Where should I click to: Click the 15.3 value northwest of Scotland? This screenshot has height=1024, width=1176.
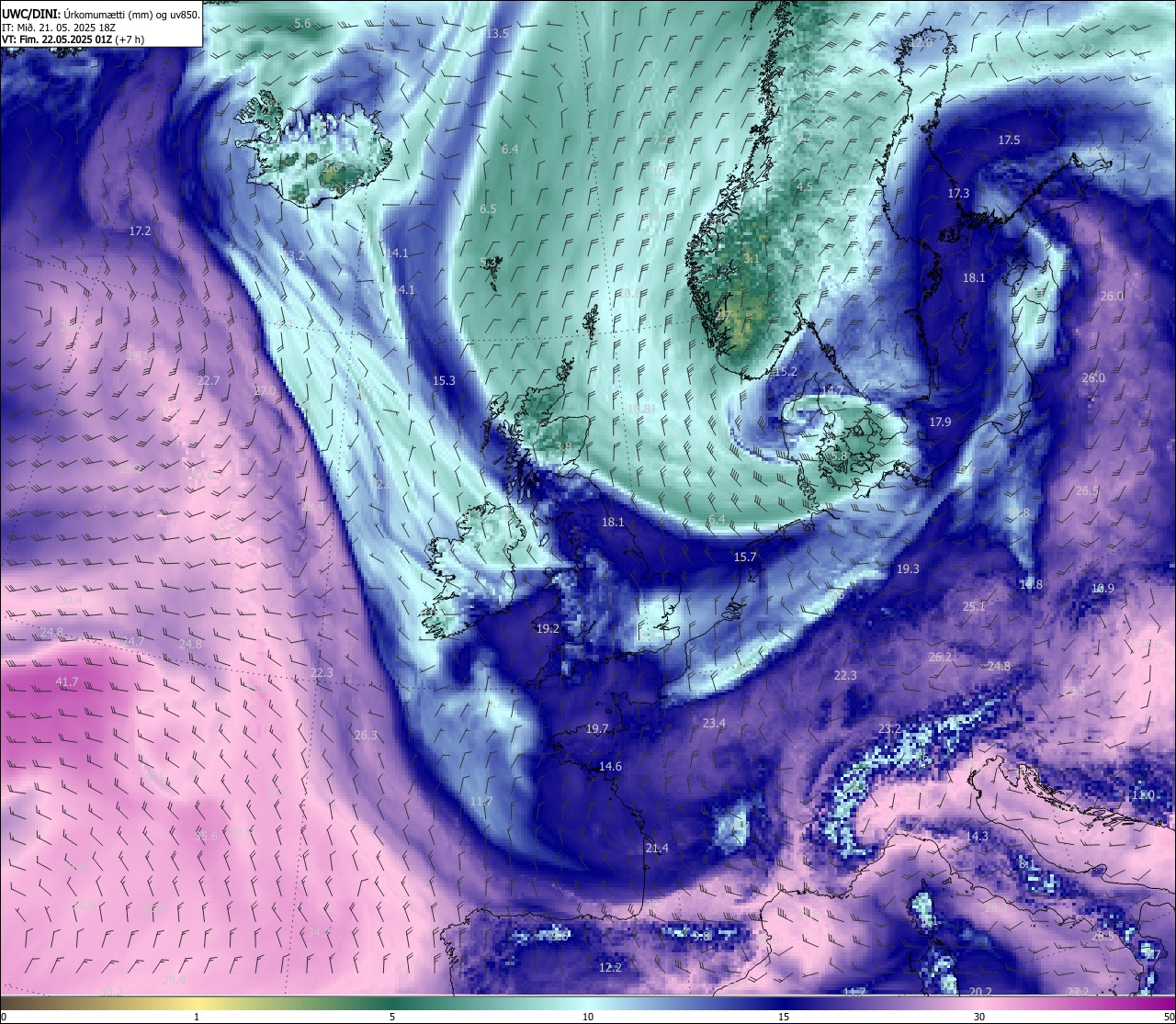pyautogui.click(x=444, y=380)
